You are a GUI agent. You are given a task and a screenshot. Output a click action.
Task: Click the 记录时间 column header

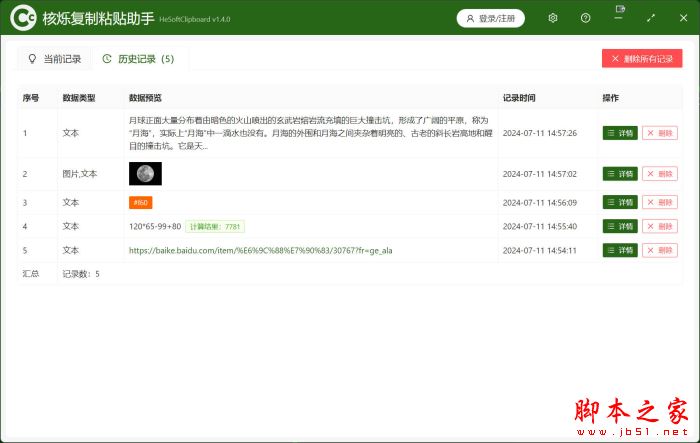[519, 98]
